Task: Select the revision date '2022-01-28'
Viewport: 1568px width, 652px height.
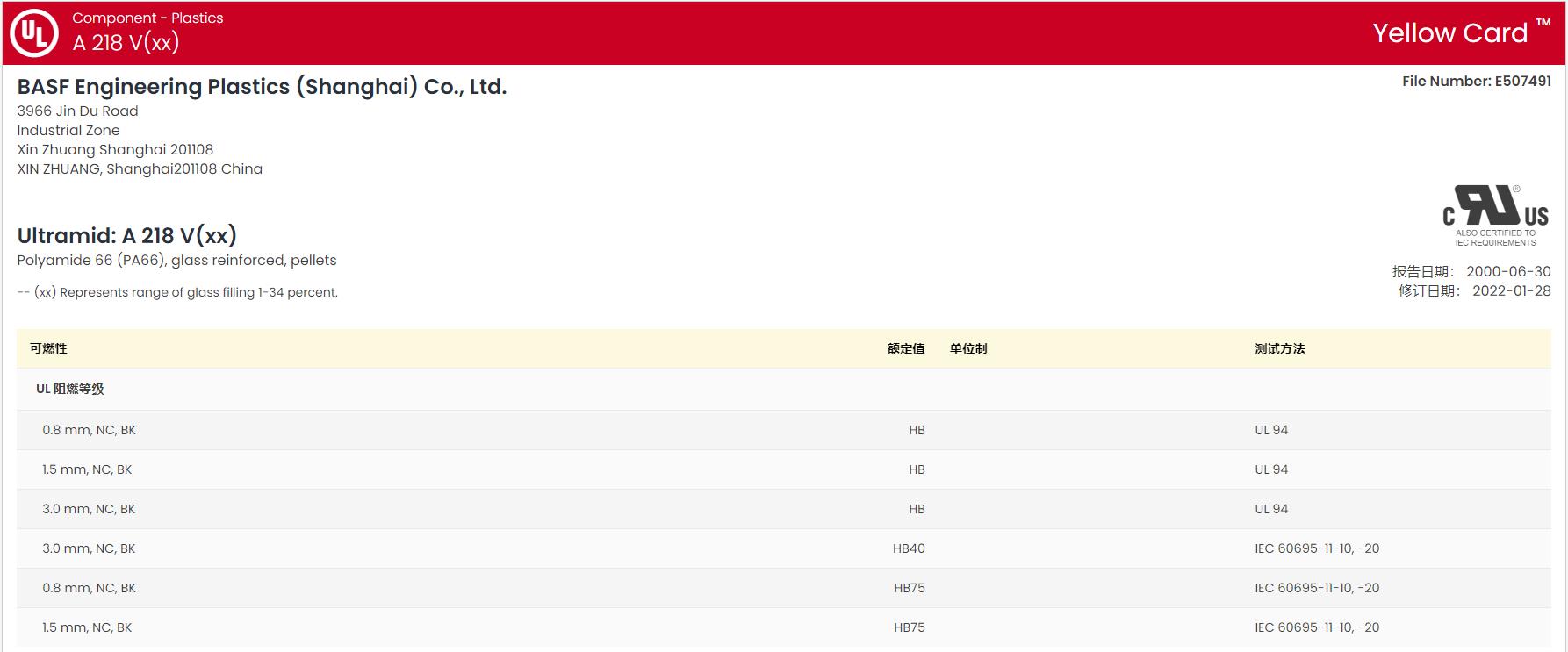Action: point(1512,291)
